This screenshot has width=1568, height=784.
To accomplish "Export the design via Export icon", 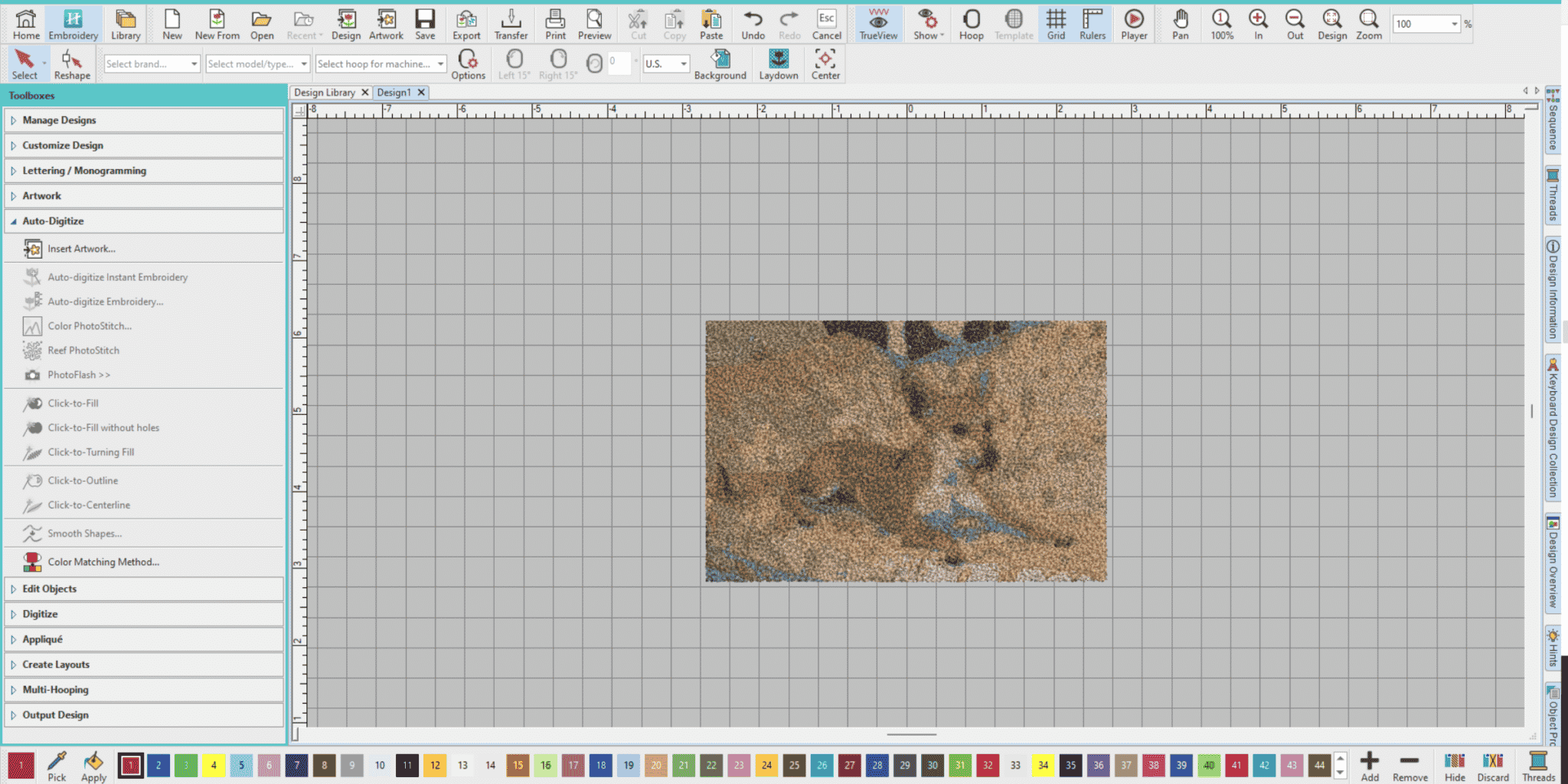I will tap(466, 24).
